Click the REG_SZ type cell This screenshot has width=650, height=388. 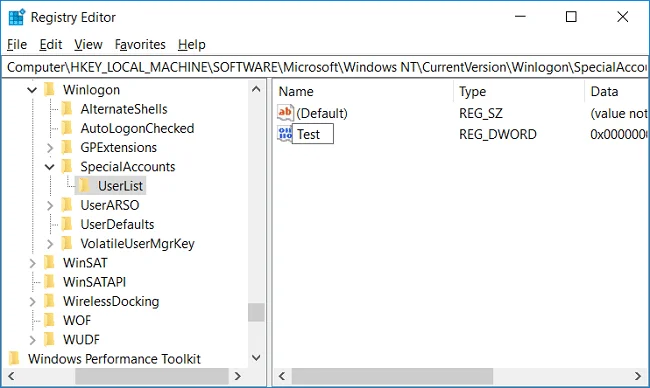[481, 113]
